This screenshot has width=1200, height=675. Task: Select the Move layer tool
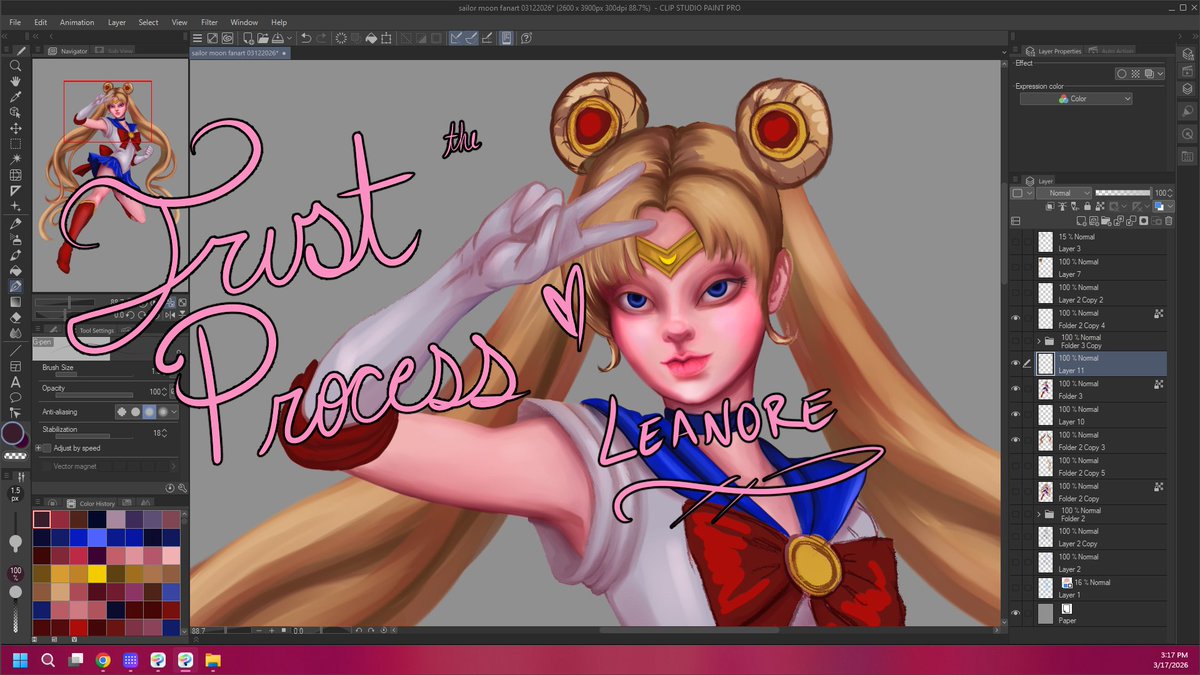(15, 128)
